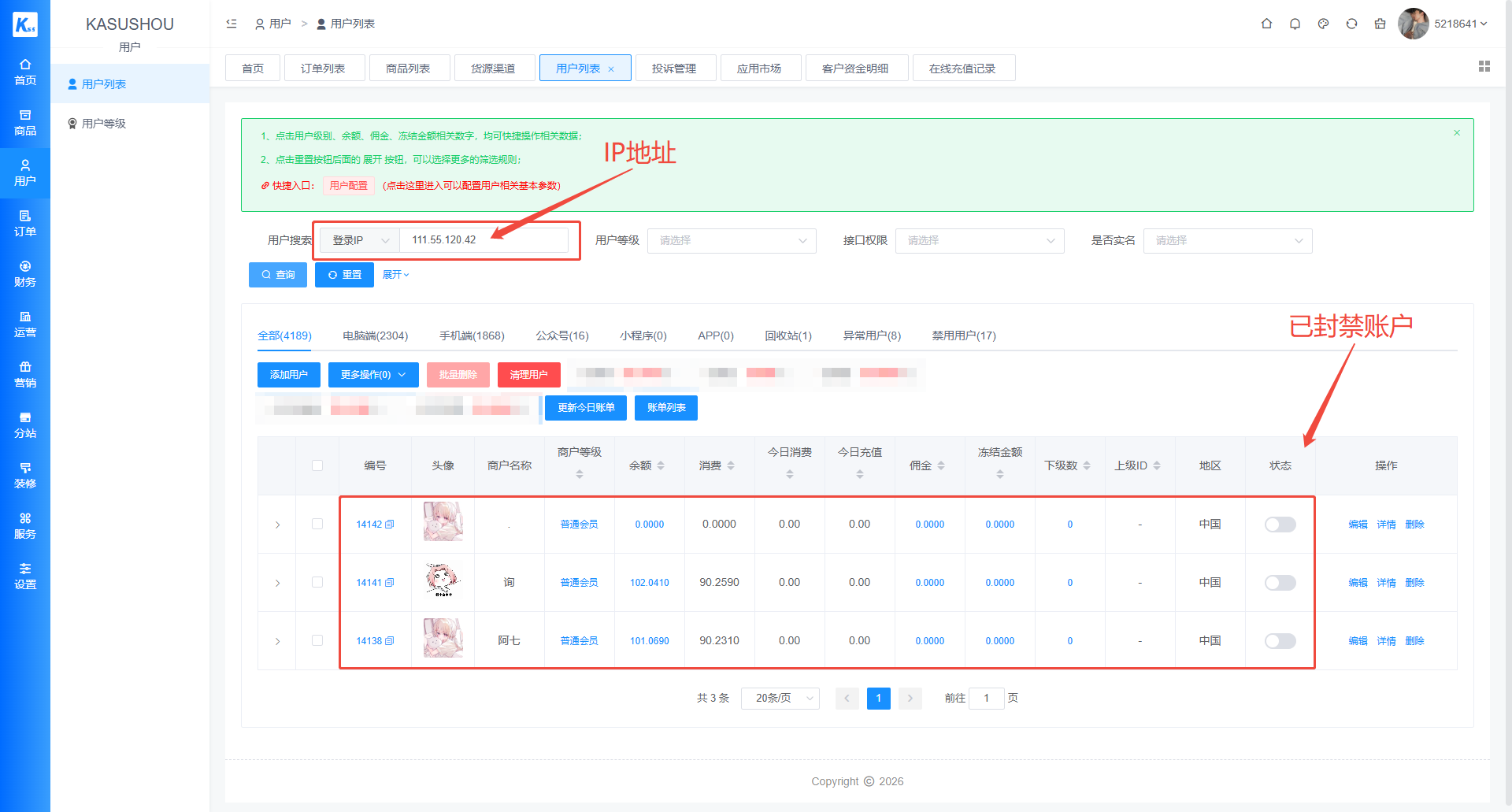Click the home icon in the top bar

coord(1266,24)
